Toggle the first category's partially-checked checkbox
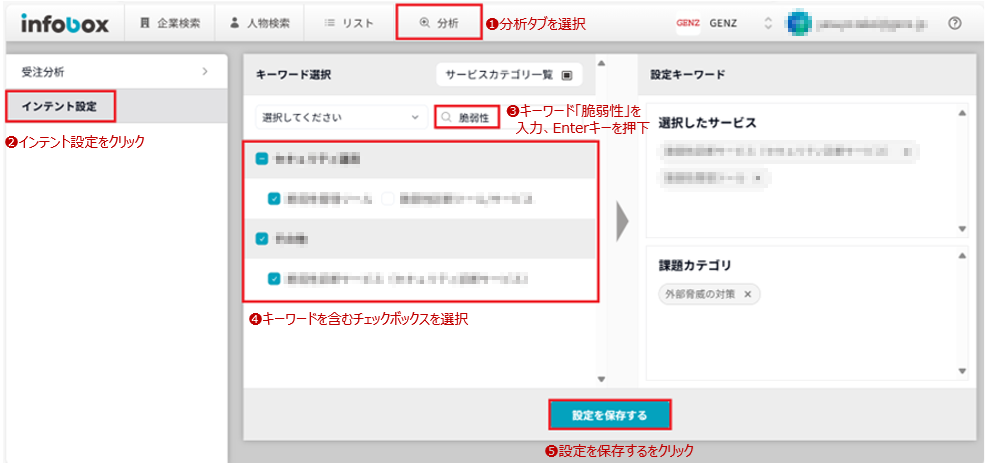The width and height of the screenshot is (989, 468). point(261,159)
